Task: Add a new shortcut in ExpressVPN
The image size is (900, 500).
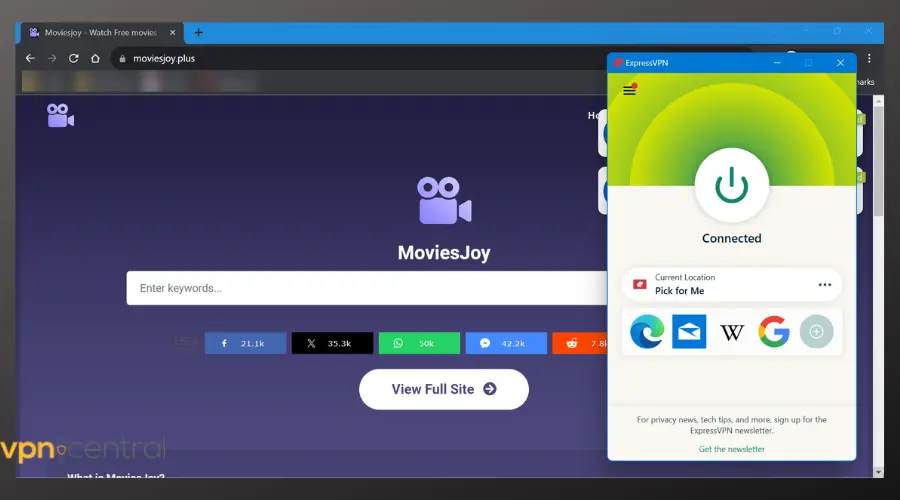Action: 816,331
